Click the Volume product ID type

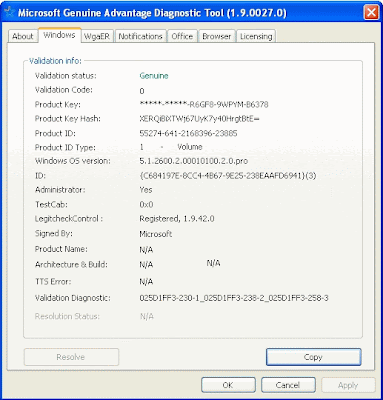190,147
